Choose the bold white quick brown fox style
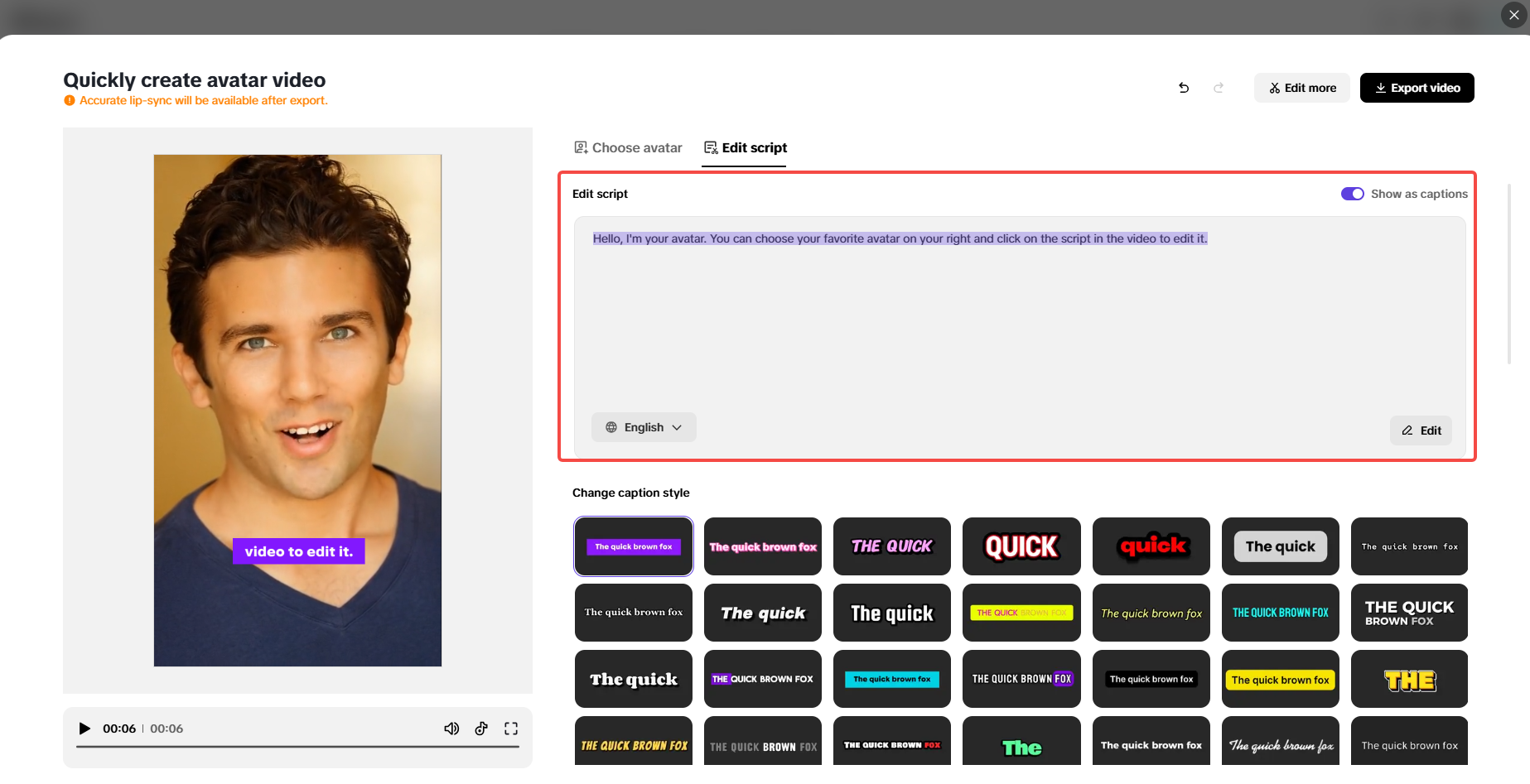Image resolution: width=1530 pixels, height=784 pixels. (x=1151, y=741)
